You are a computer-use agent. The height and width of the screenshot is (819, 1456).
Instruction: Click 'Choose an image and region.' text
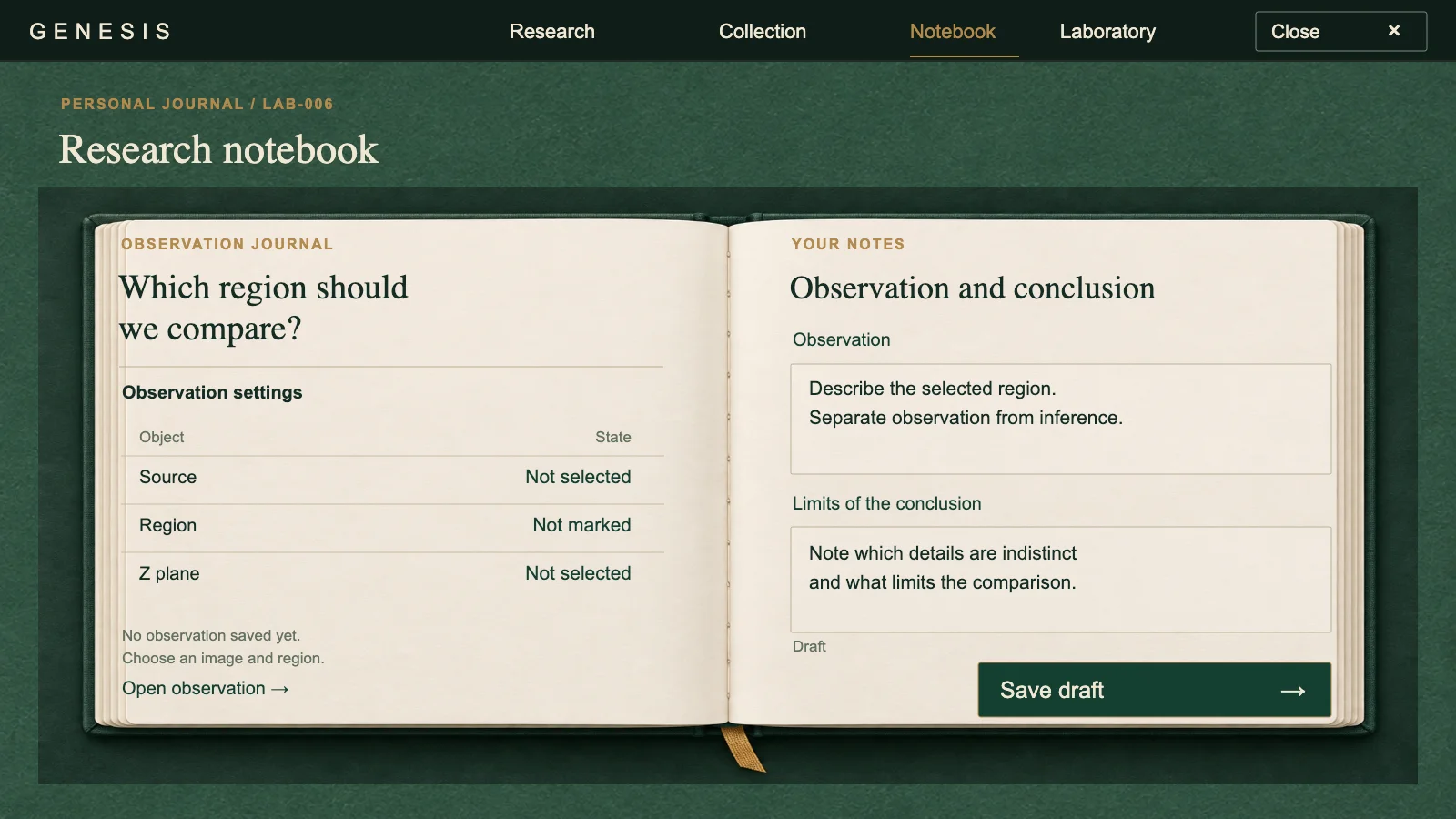[223, 658]
